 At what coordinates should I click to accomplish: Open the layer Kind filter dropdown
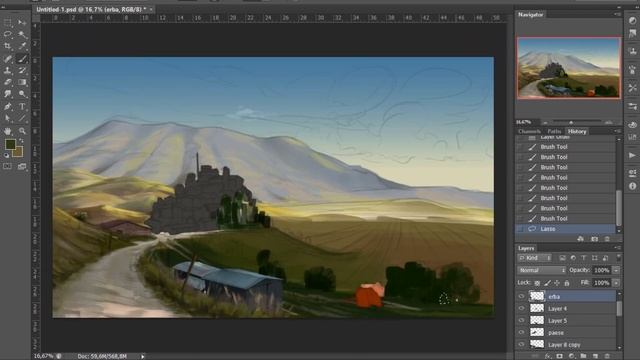tap(535, 258)
